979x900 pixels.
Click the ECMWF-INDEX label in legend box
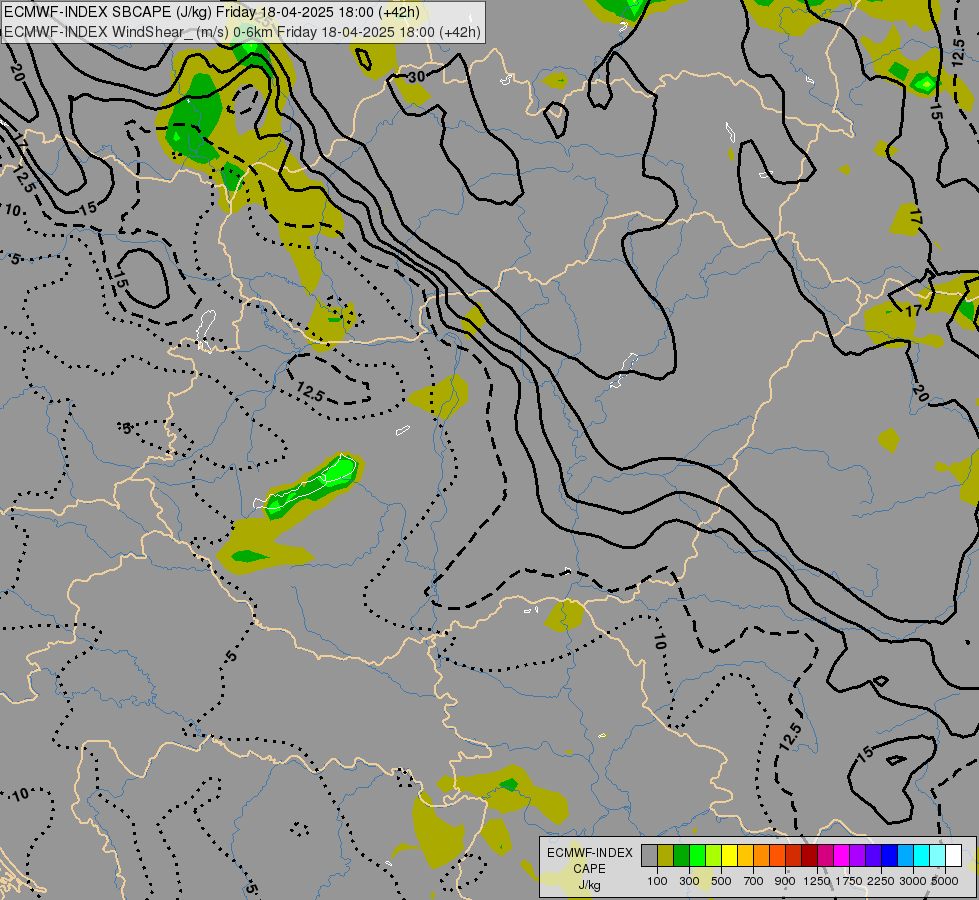[x=589, y=853]
